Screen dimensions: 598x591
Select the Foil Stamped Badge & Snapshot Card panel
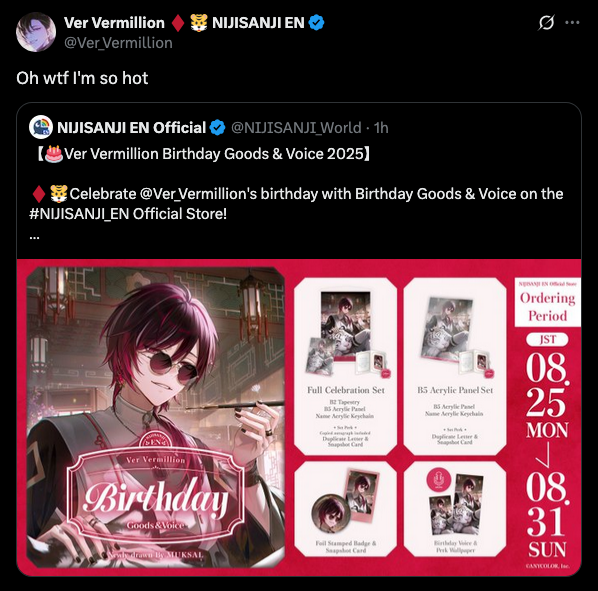point(346,509)
